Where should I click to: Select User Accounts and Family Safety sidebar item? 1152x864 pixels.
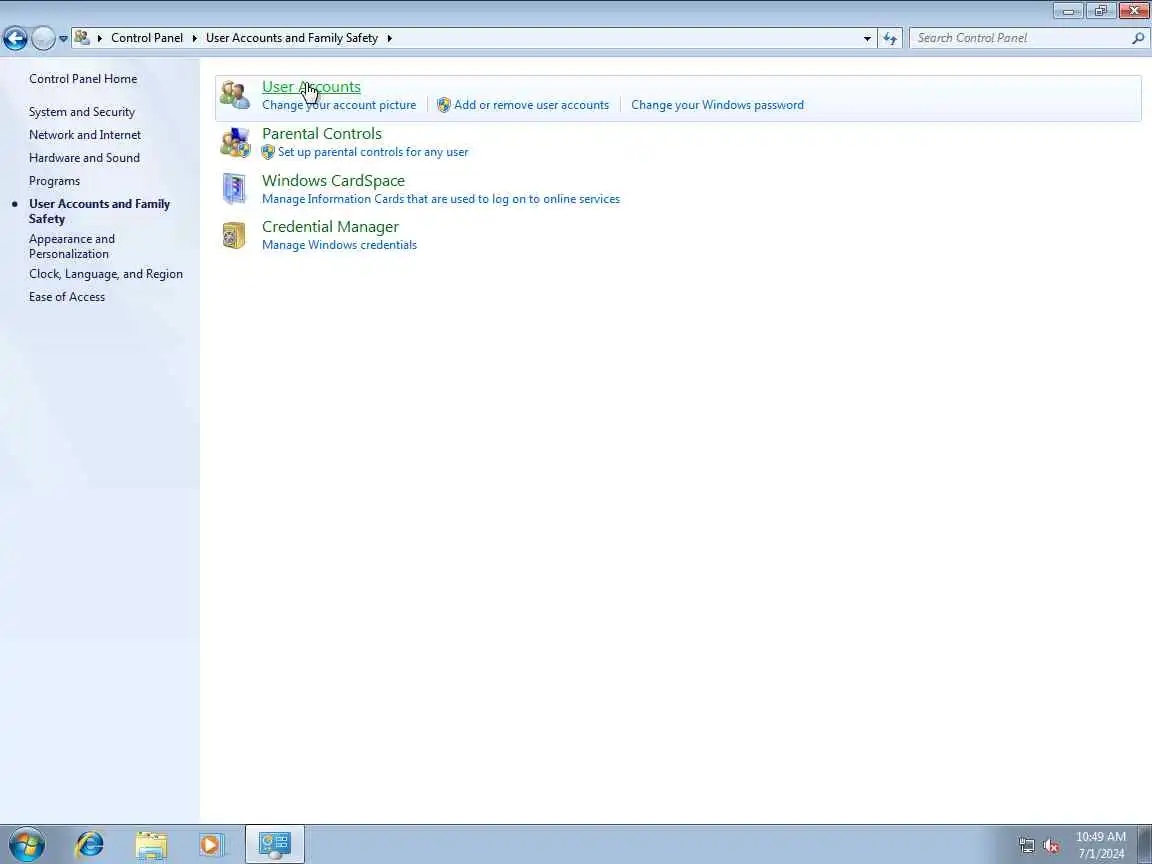pyautogui.click(x=100, y=211)
